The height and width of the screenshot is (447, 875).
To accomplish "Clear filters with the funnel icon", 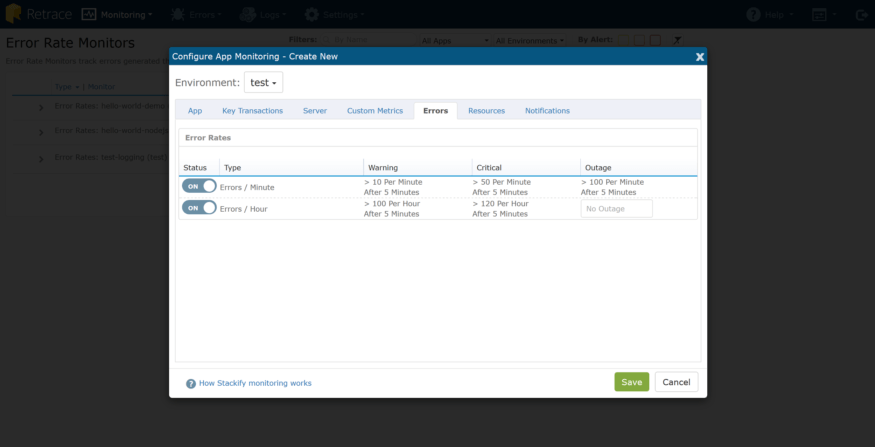I will pos(676,40).
